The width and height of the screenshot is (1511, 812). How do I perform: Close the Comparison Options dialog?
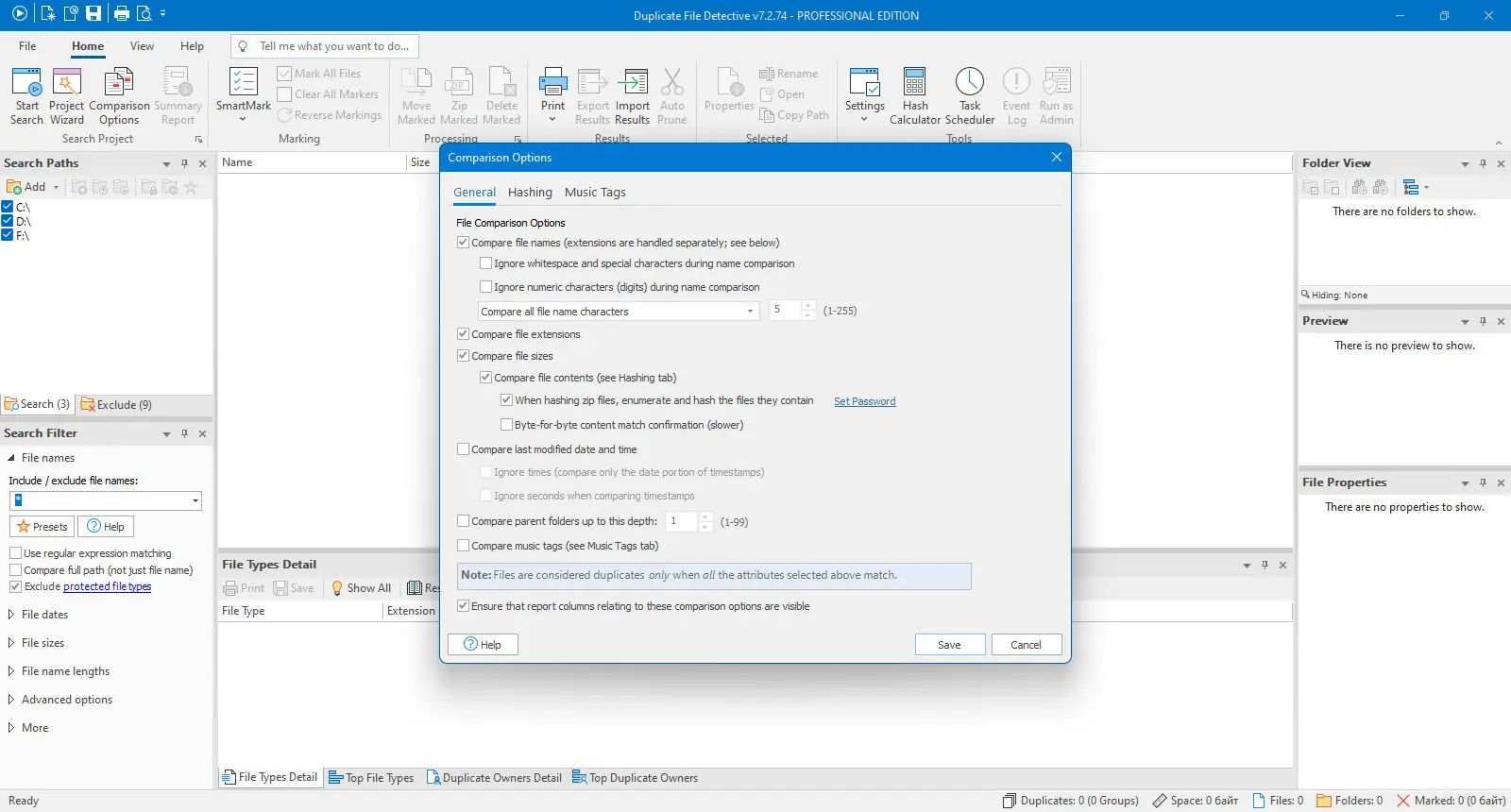coord(1057,157)
